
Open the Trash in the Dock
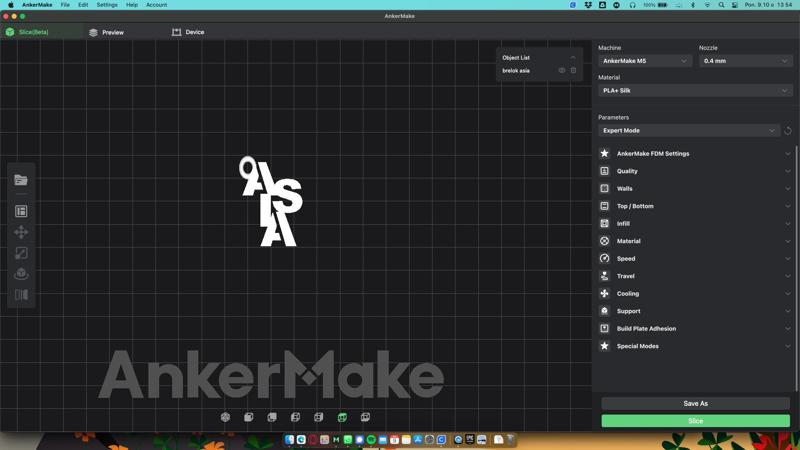coord(510,439)
